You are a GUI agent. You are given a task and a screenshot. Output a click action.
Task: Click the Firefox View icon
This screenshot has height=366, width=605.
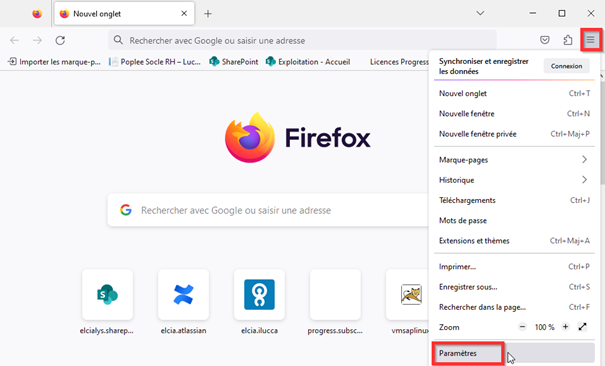(37, 14)
